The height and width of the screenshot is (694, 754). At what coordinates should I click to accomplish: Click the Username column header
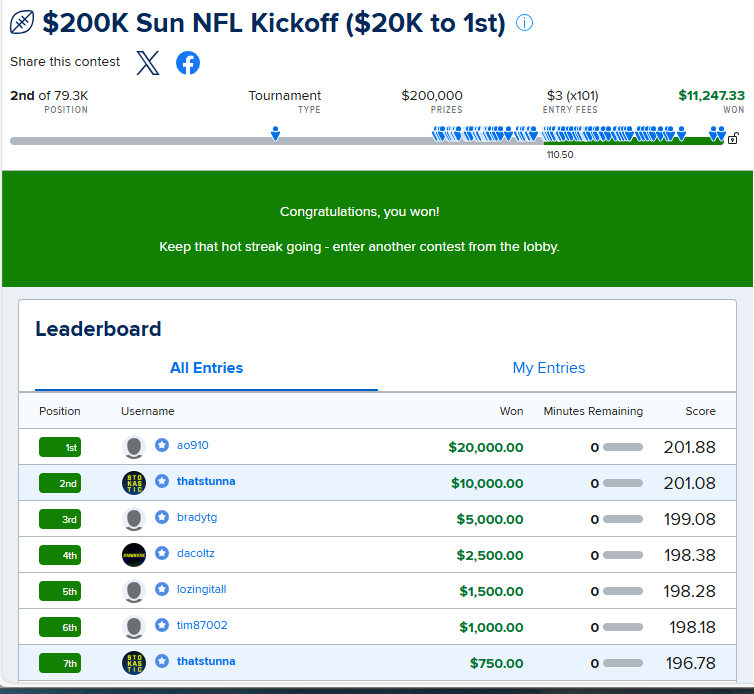(x=148, y=411)
